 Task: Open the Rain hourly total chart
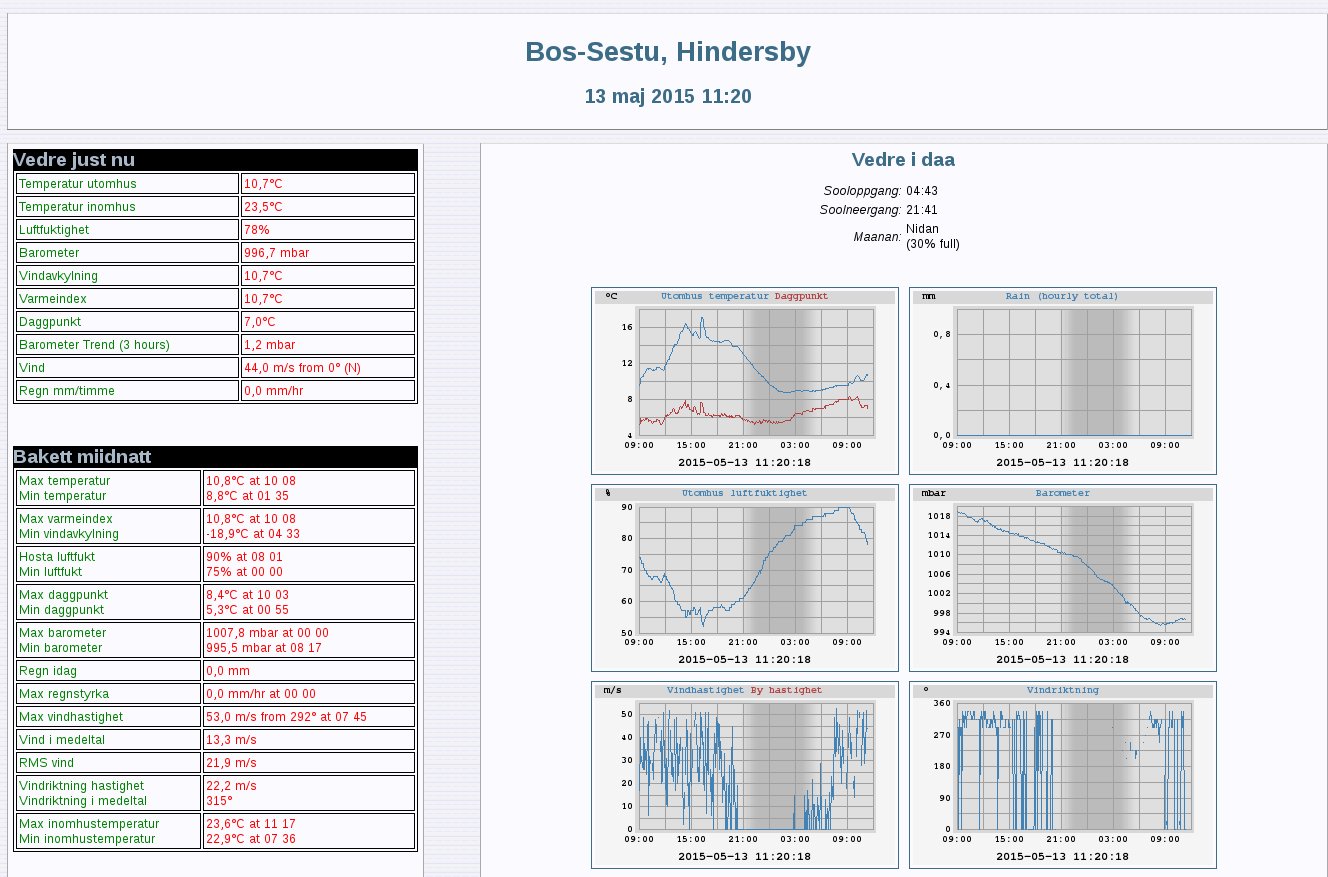1062,380
